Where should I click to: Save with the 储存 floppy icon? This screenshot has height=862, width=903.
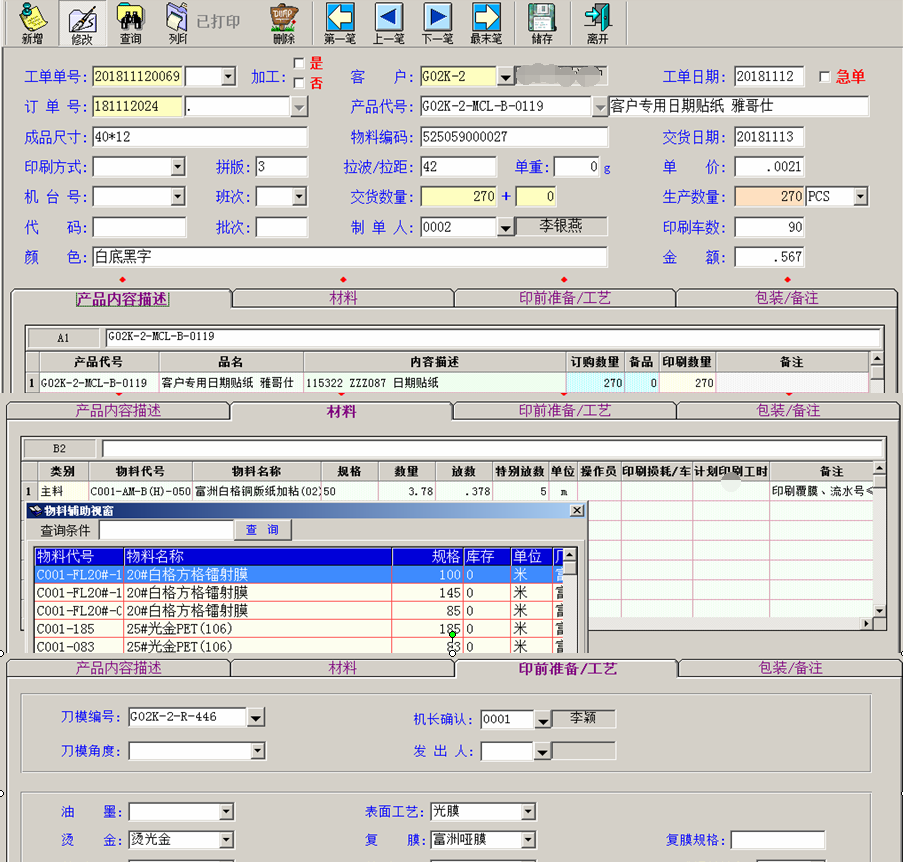541,24
